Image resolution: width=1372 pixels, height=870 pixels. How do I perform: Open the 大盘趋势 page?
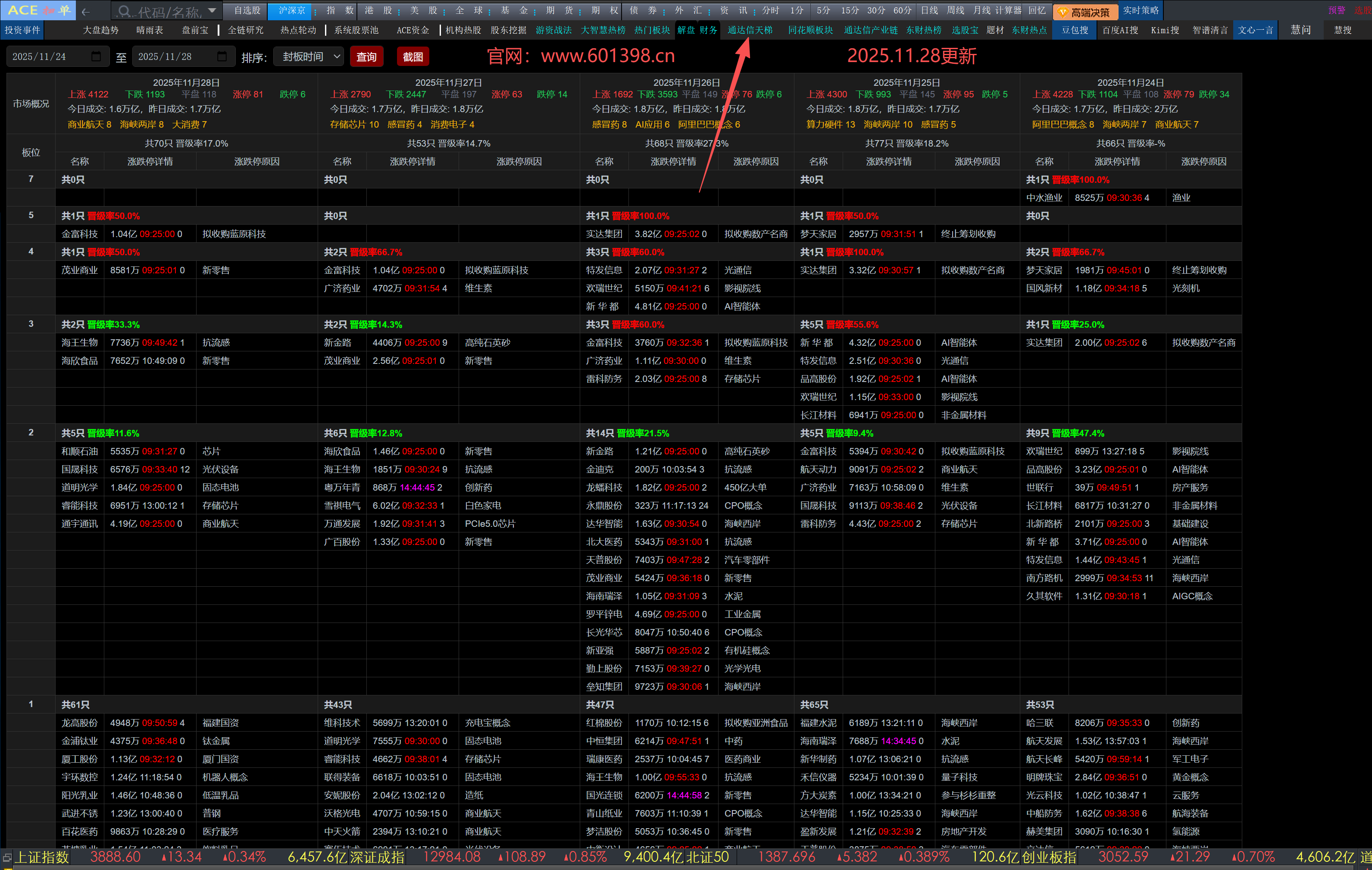pyautogui.click(x=101, y=30)
